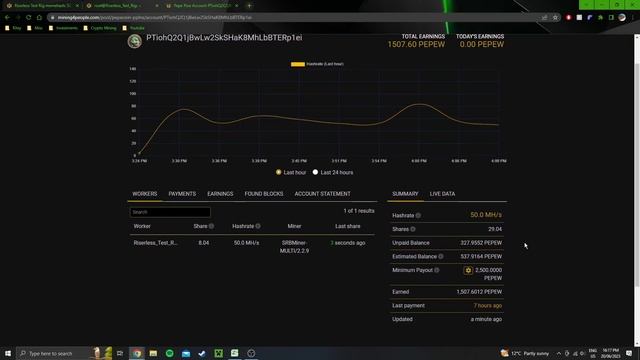This screenshot has width=640, height=360.
Task: Open the Crypto Mining bookmarks folder
Action: (100, 28)
